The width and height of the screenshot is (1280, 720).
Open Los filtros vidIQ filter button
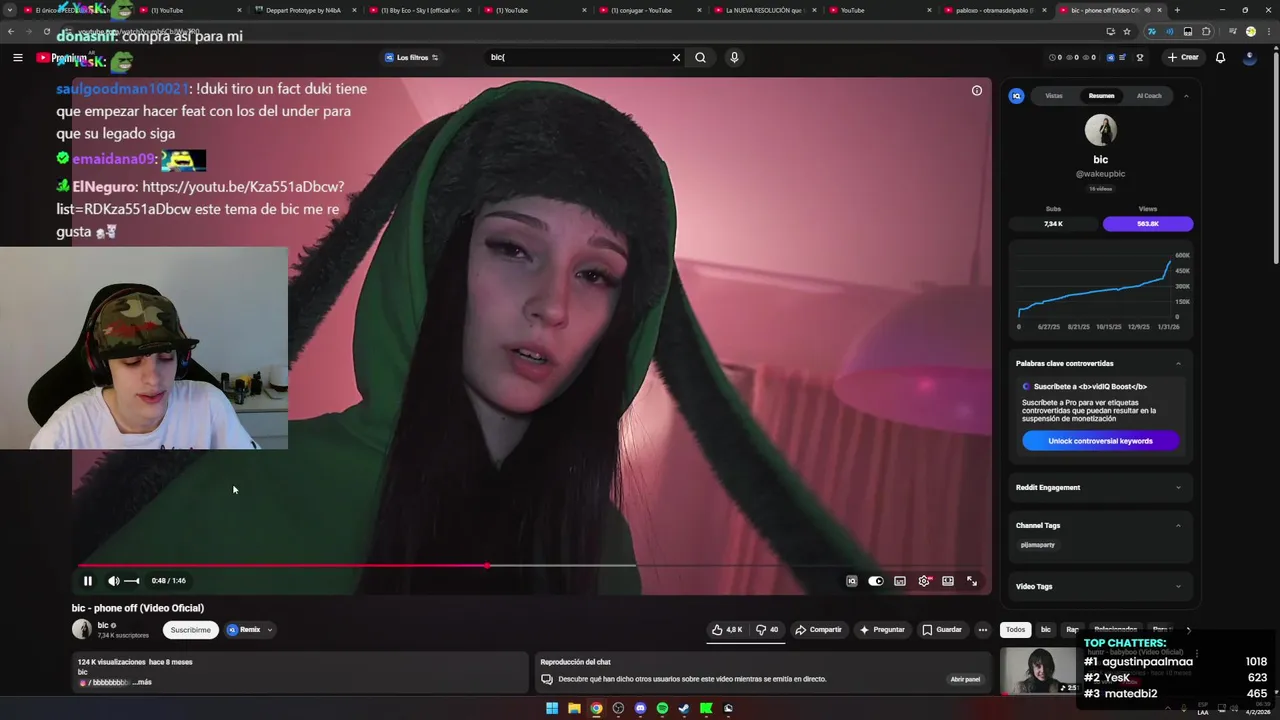pyautogui.click(x=411, y=57)
